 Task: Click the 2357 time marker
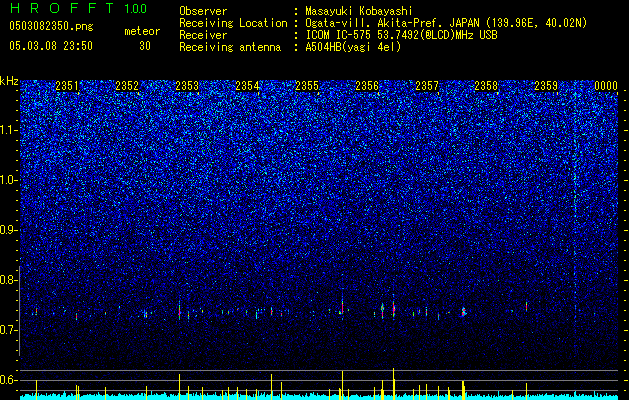(427, 86)
